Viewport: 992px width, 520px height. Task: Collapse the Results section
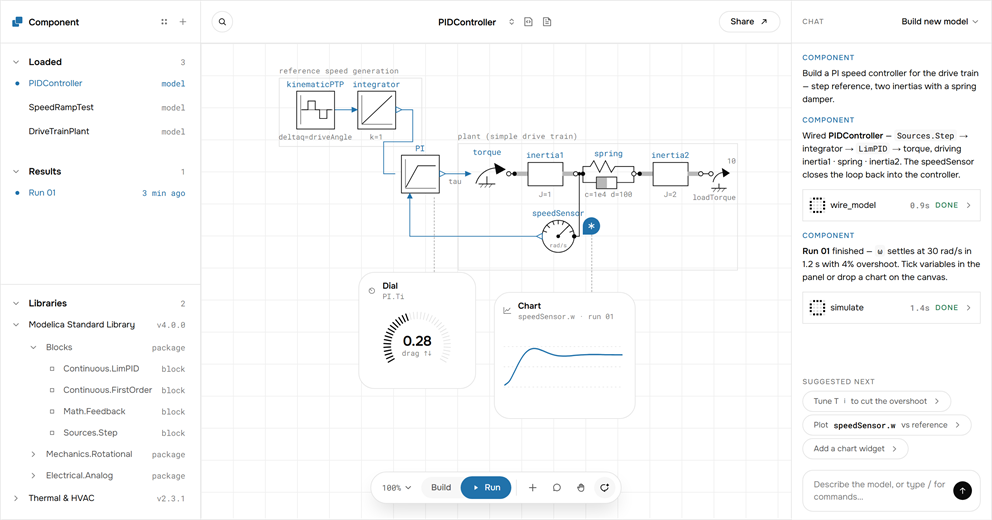point(16,171)
